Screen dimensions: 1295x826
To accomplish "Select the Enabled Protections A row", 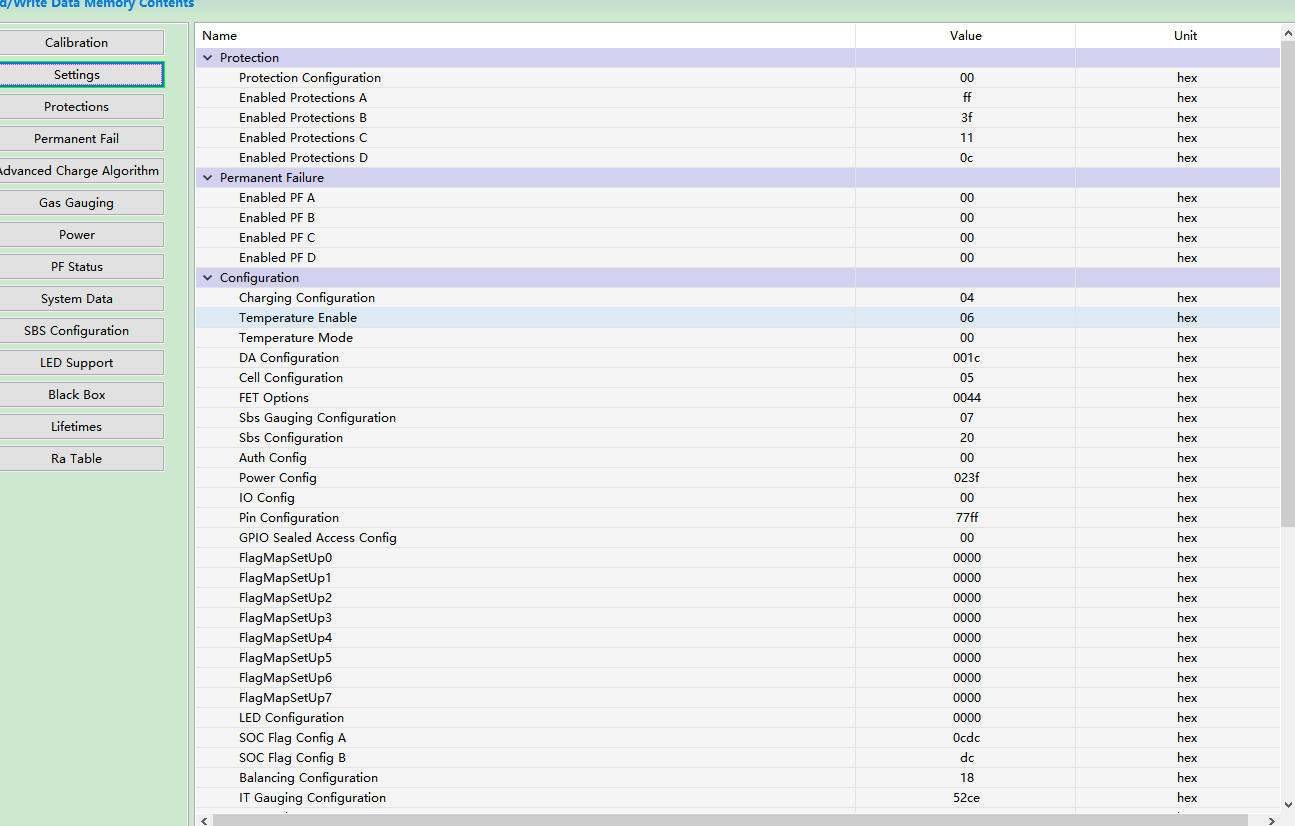I will [738, 98].
